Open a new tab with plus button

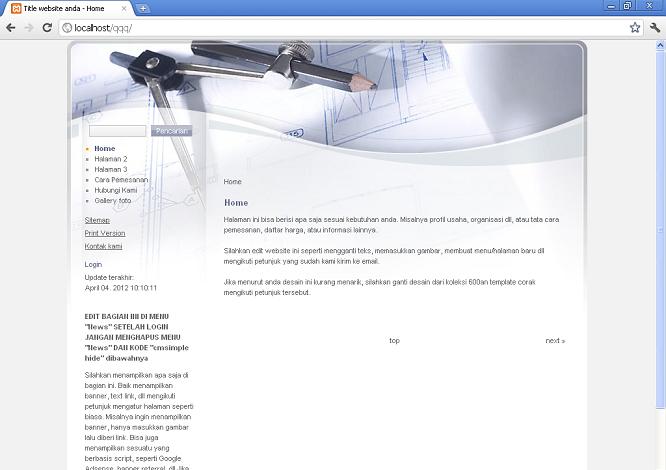[x=143, y=8]
